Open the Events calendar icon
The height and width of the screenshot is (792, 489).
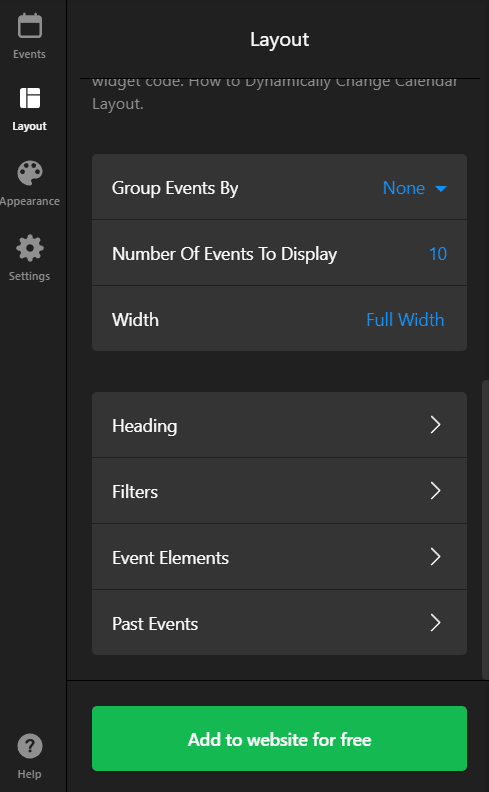click(30, 26)
